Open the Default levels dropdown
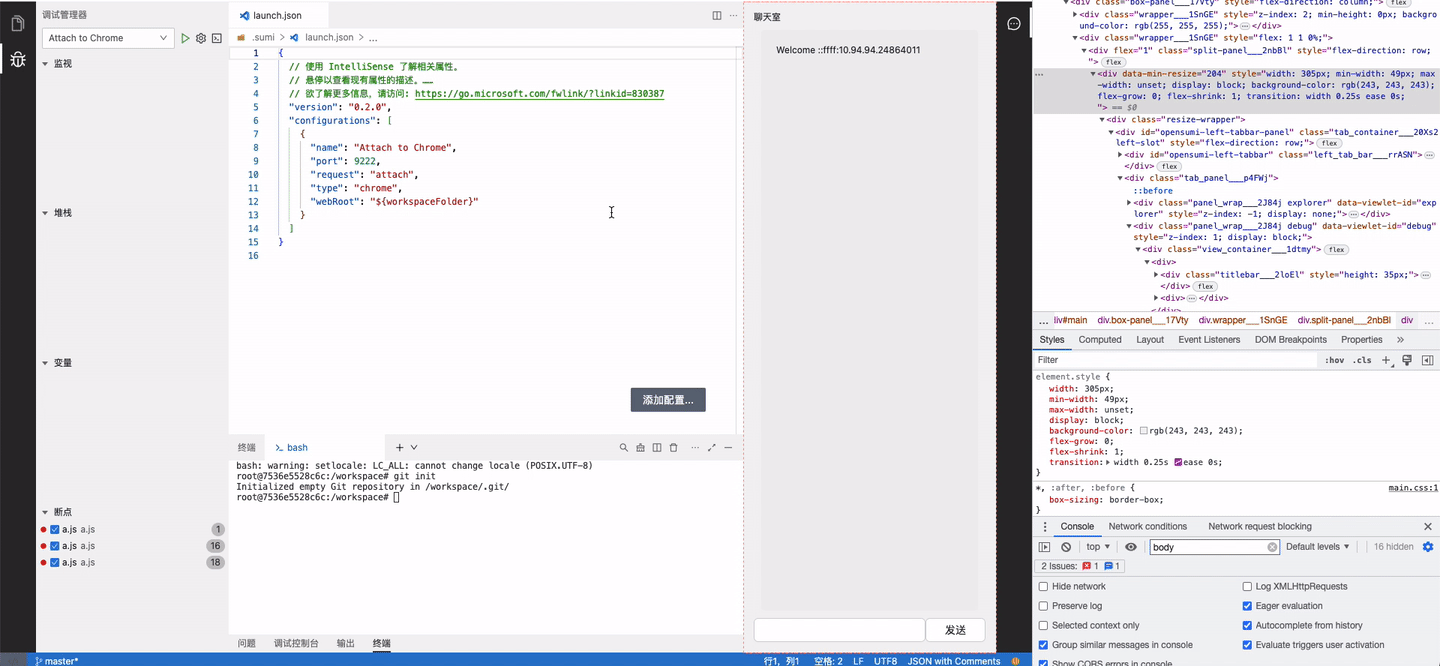1440x666 pixels. tap(1318, 547)
